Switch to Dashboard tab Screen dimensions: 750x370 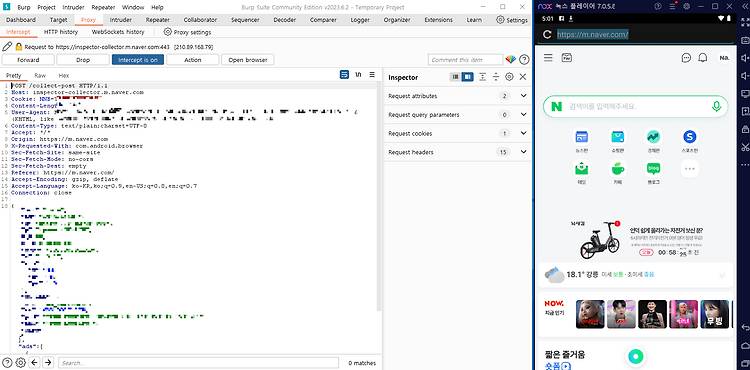point(21,20)
